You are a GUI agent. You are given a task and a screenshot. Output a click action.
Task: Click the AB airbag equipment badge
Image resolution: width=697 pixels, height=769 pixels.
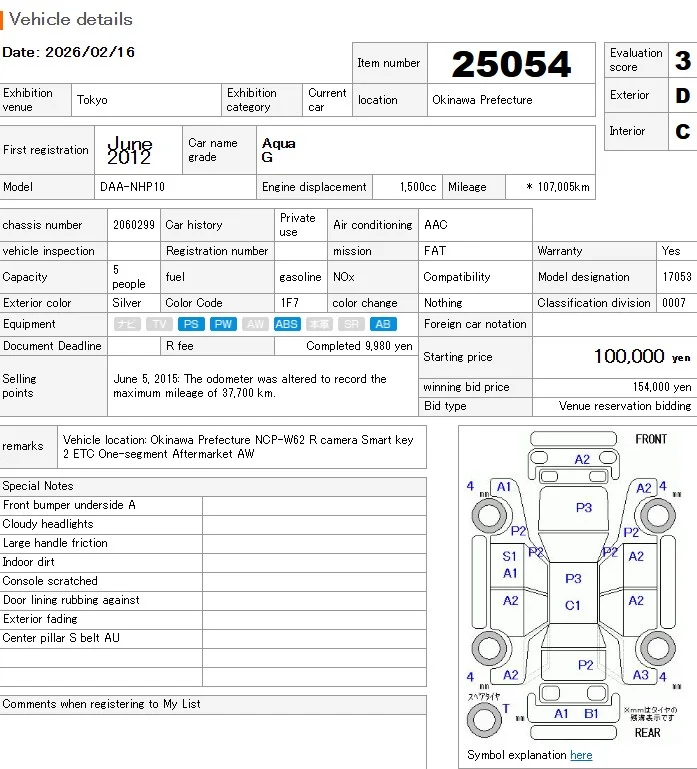(x=383, y=324)
